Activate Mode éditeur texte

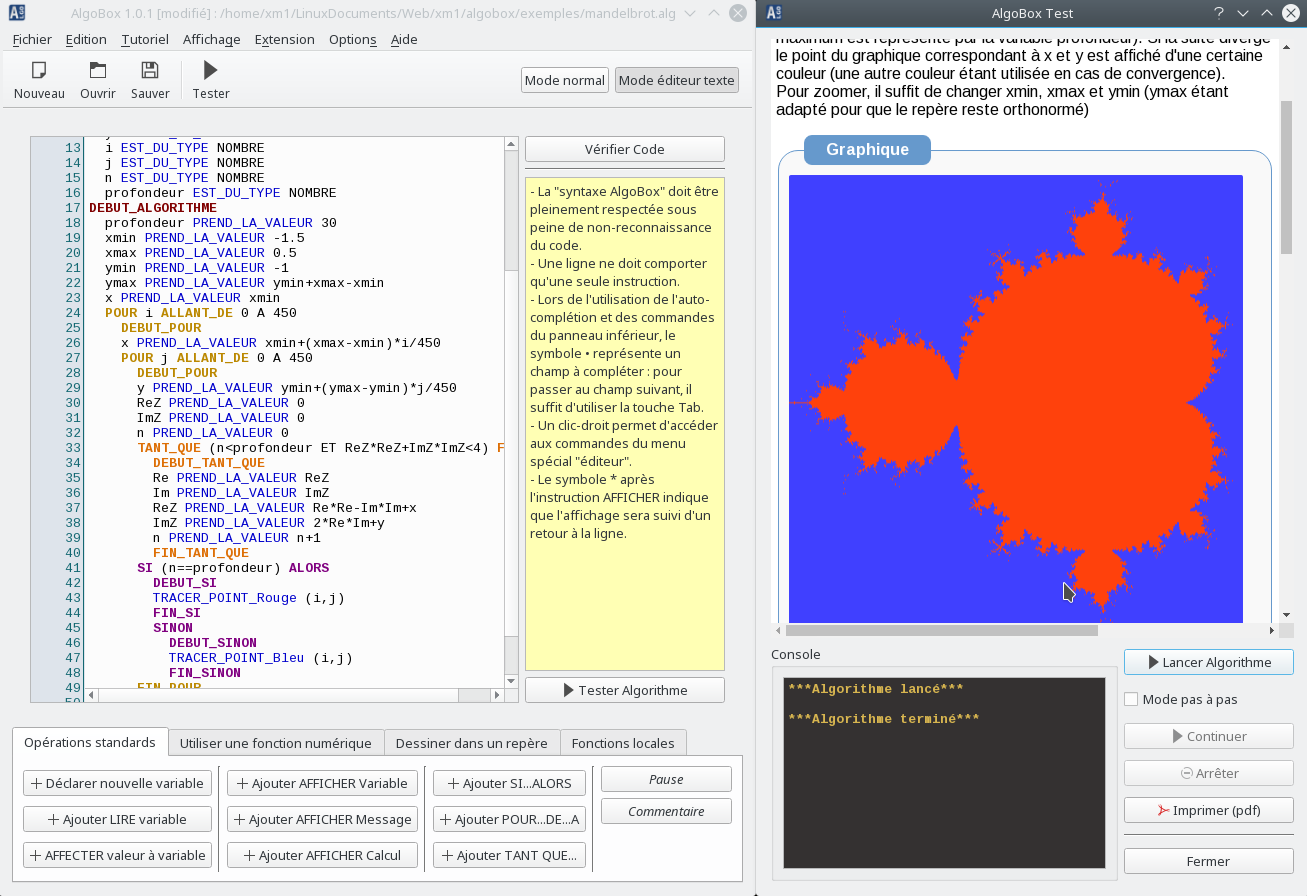[x=677, y=80]
